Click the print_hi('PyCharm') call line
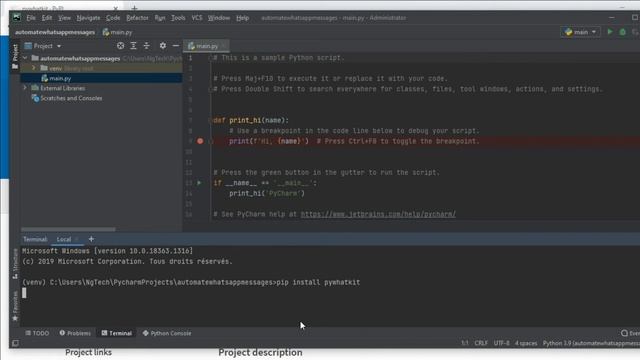 267,193
